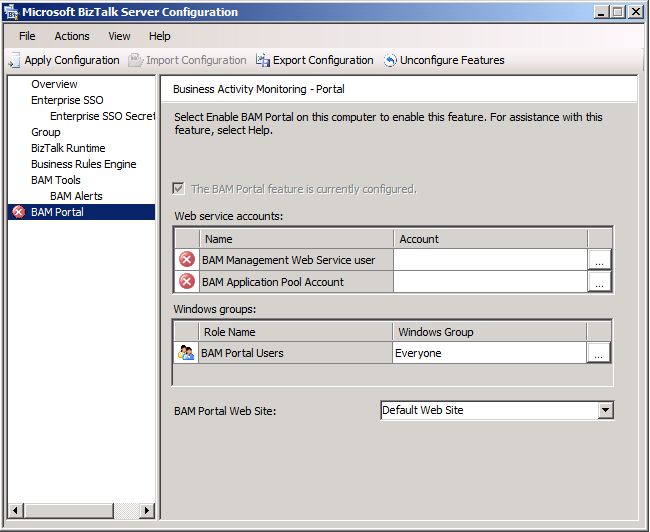
Task: Click the Unconfigure Features arrow icon
Action: (390, 61)
